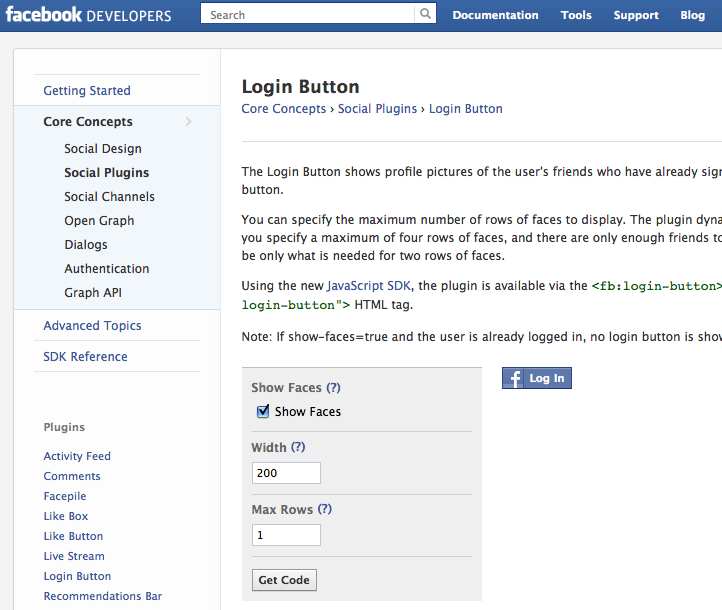
Task: Open the Max Rows help question mark
Action: tap(325, 510)
